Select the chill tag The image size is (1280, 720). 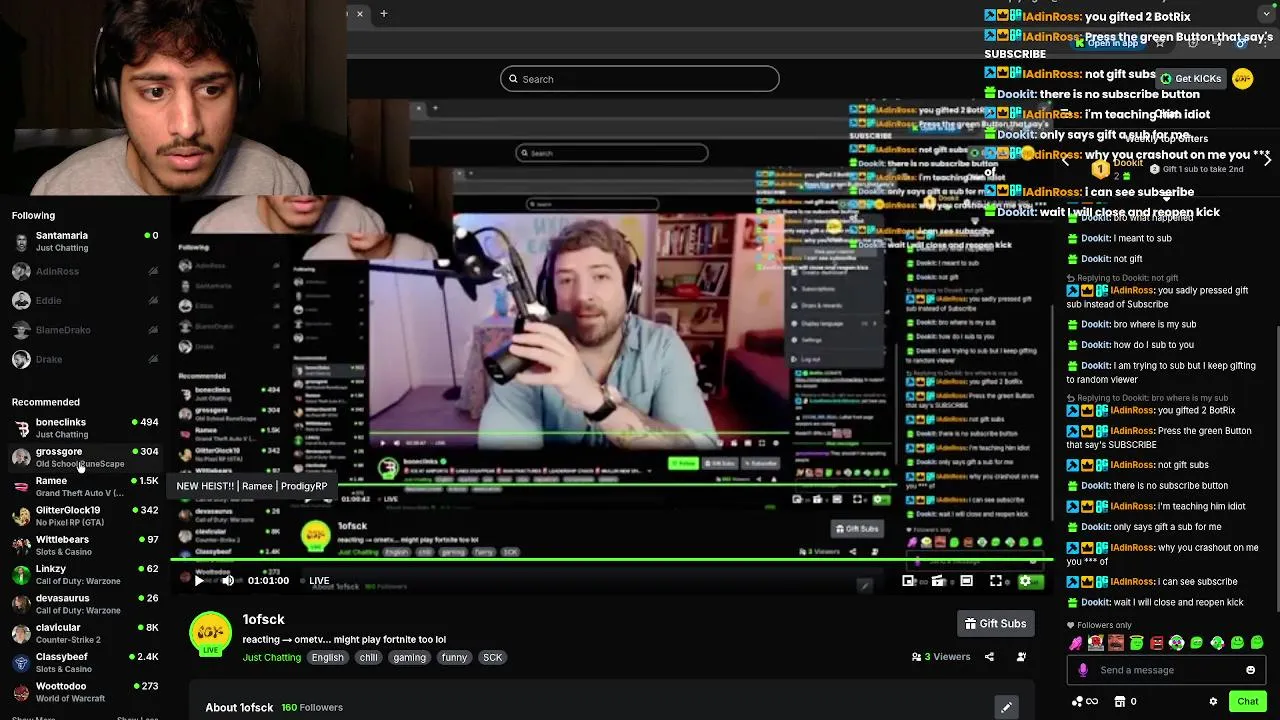[369, 657]
